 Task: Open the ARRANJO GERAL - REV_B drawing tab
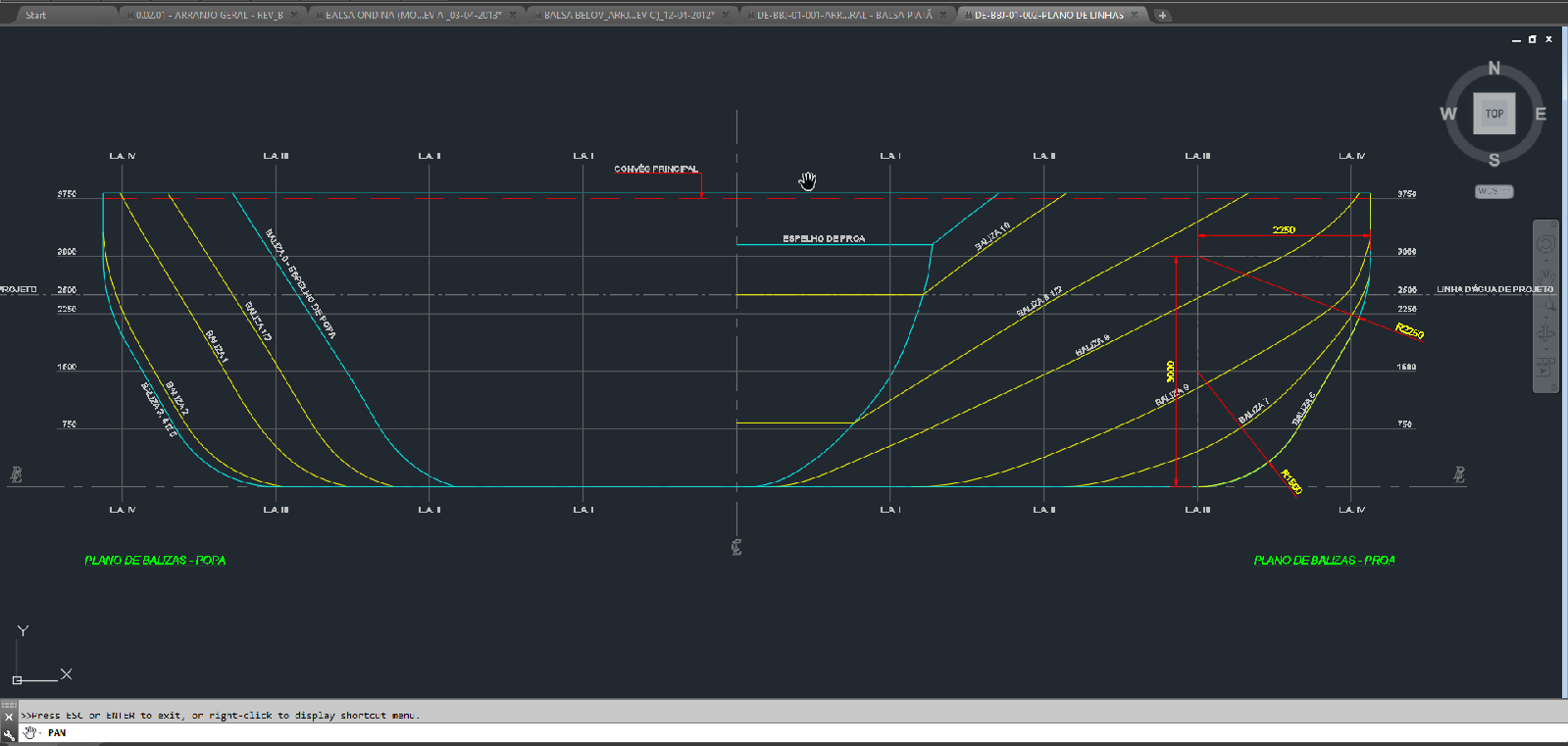coord(209,16)
